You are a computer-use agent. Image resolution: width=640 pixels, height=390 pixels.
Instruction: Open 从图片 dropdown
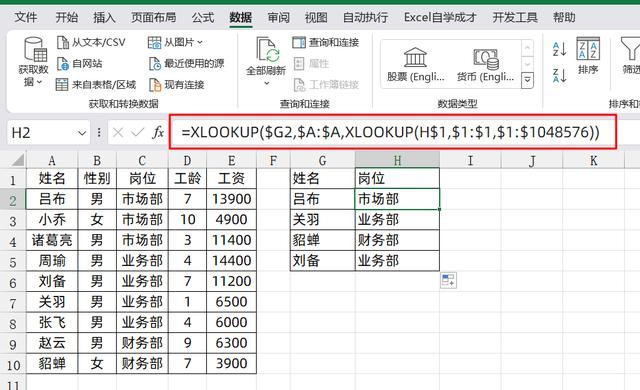[175, 42]
